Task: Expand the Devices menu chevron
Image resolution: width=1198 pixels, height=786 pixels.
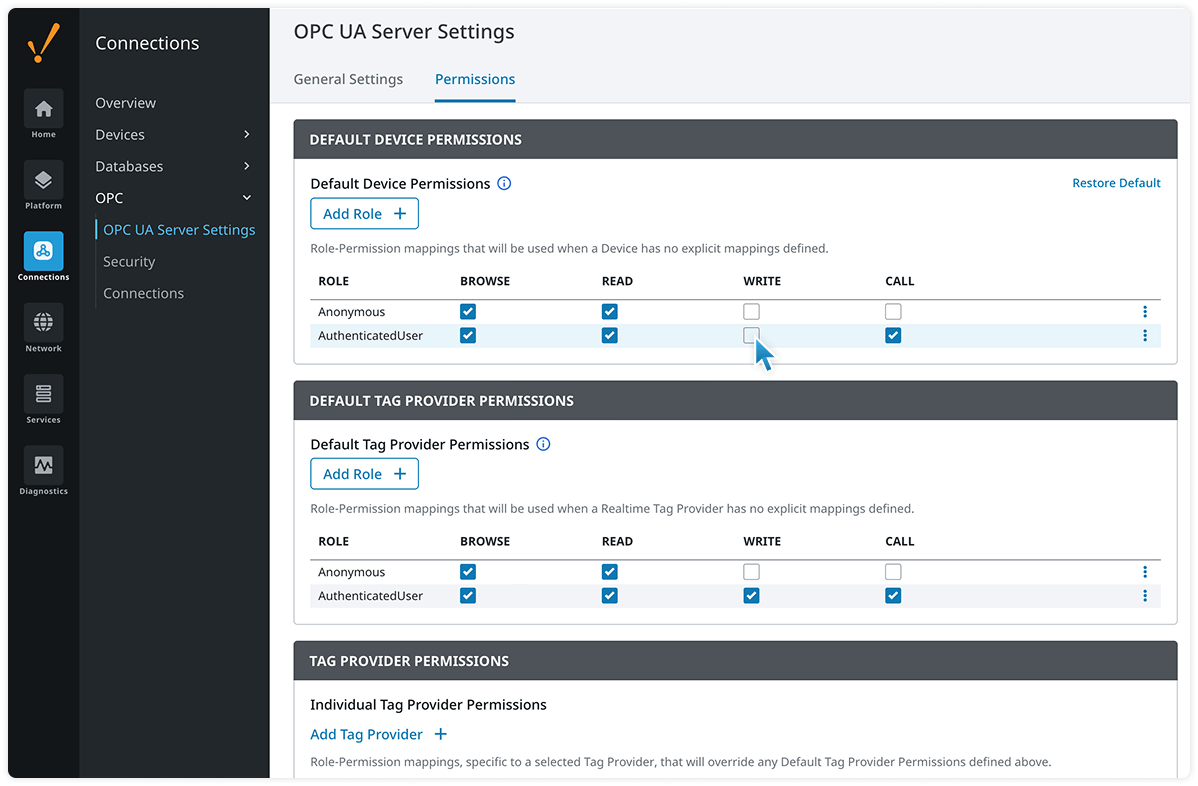Action: pos(247,135)
